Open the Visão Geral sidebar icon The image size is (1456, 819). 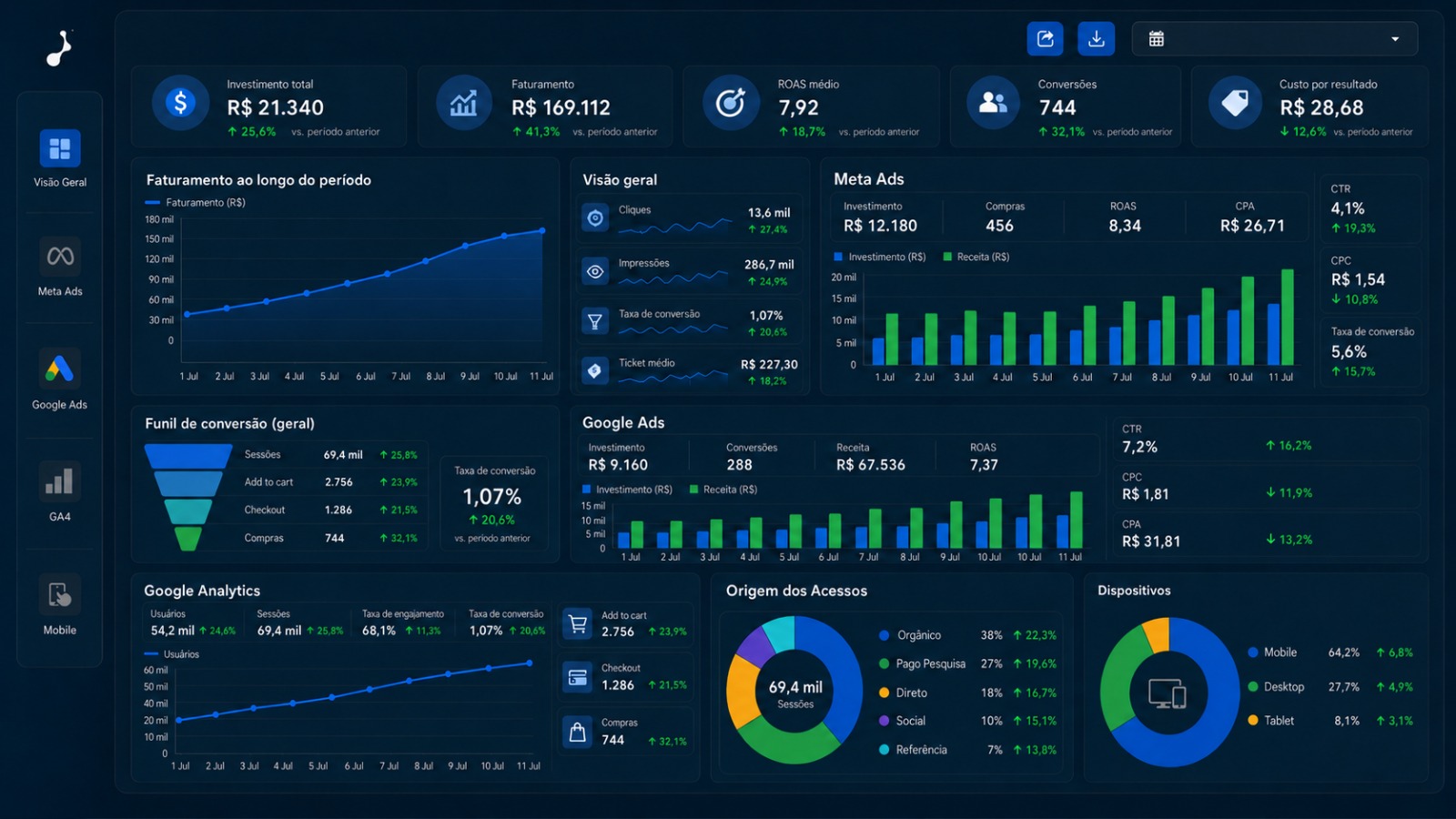pos(60,148)
